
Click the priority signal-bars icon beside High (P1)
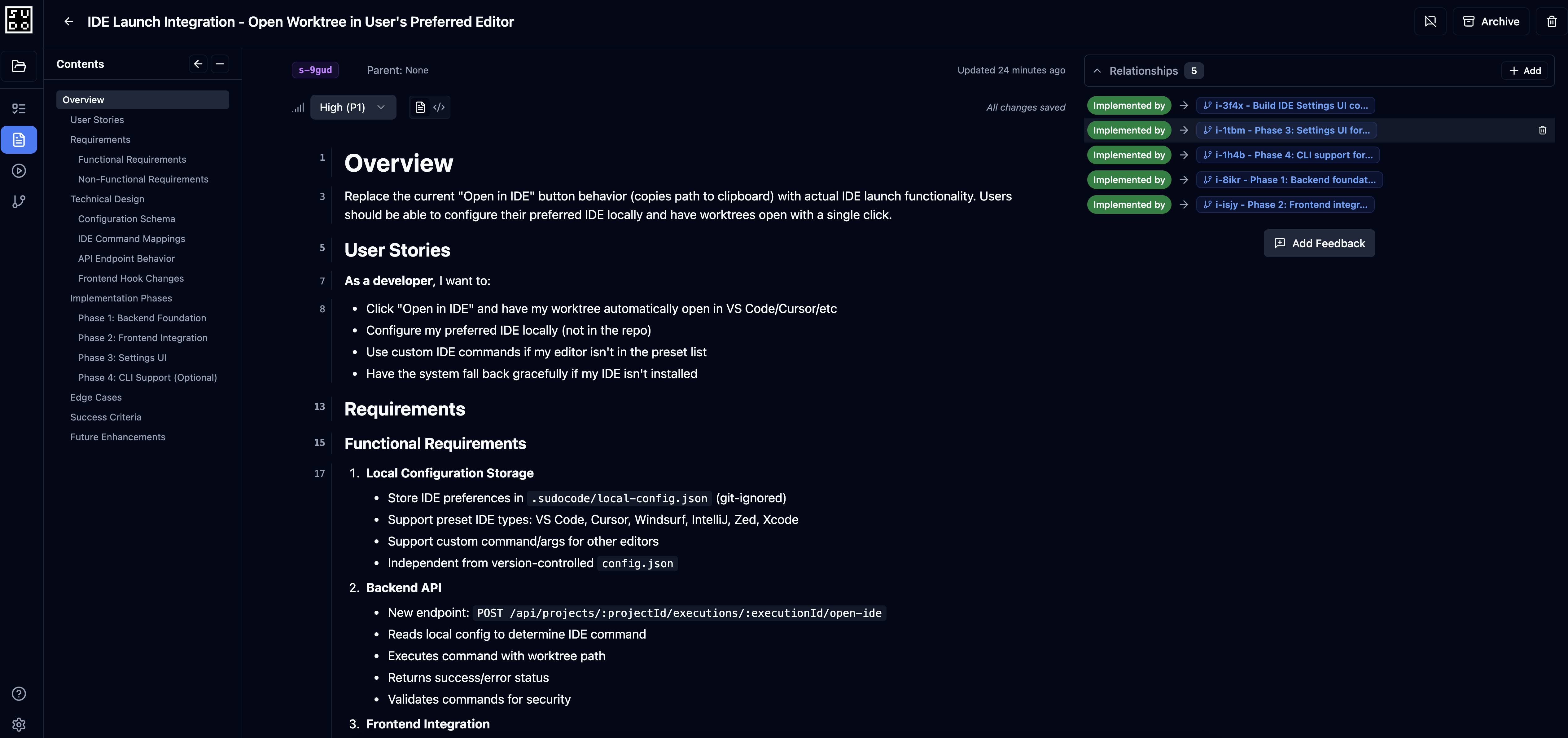[x=298, y=107]
